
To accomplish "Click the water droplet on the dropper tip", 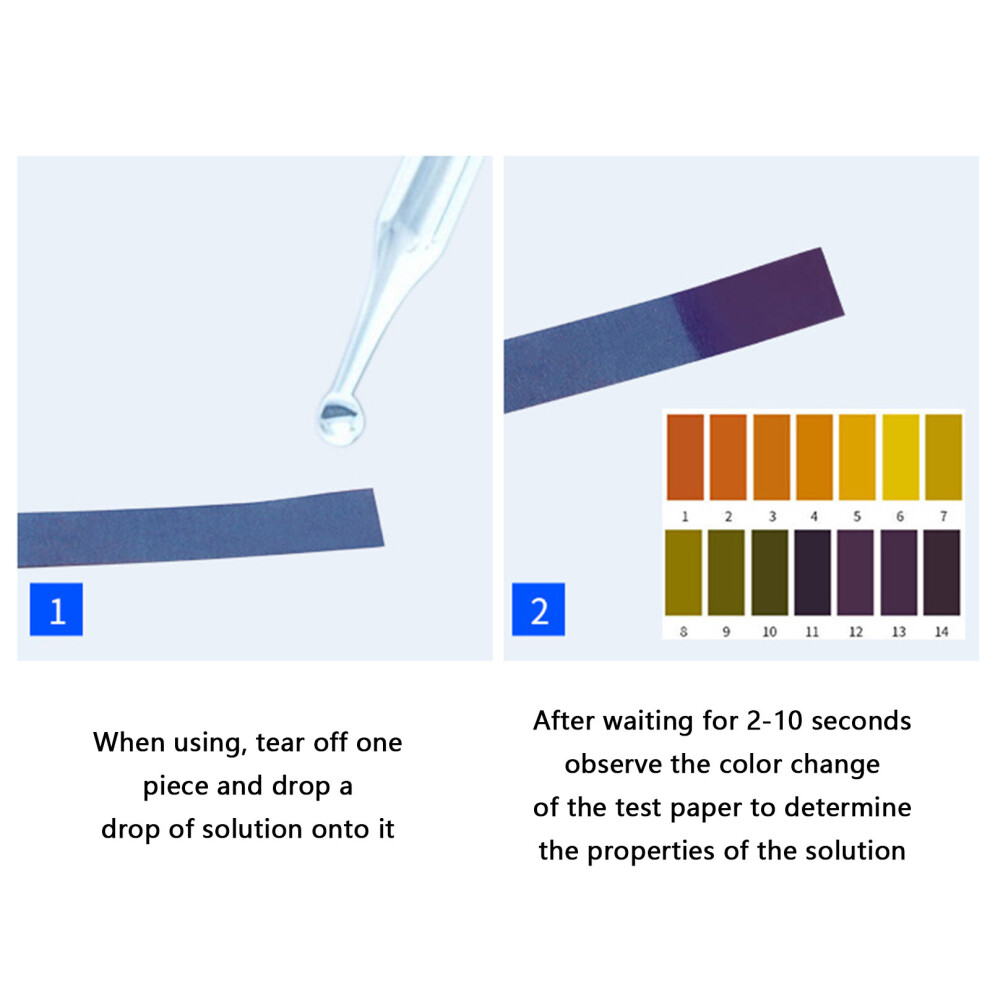I will (341, 419).
